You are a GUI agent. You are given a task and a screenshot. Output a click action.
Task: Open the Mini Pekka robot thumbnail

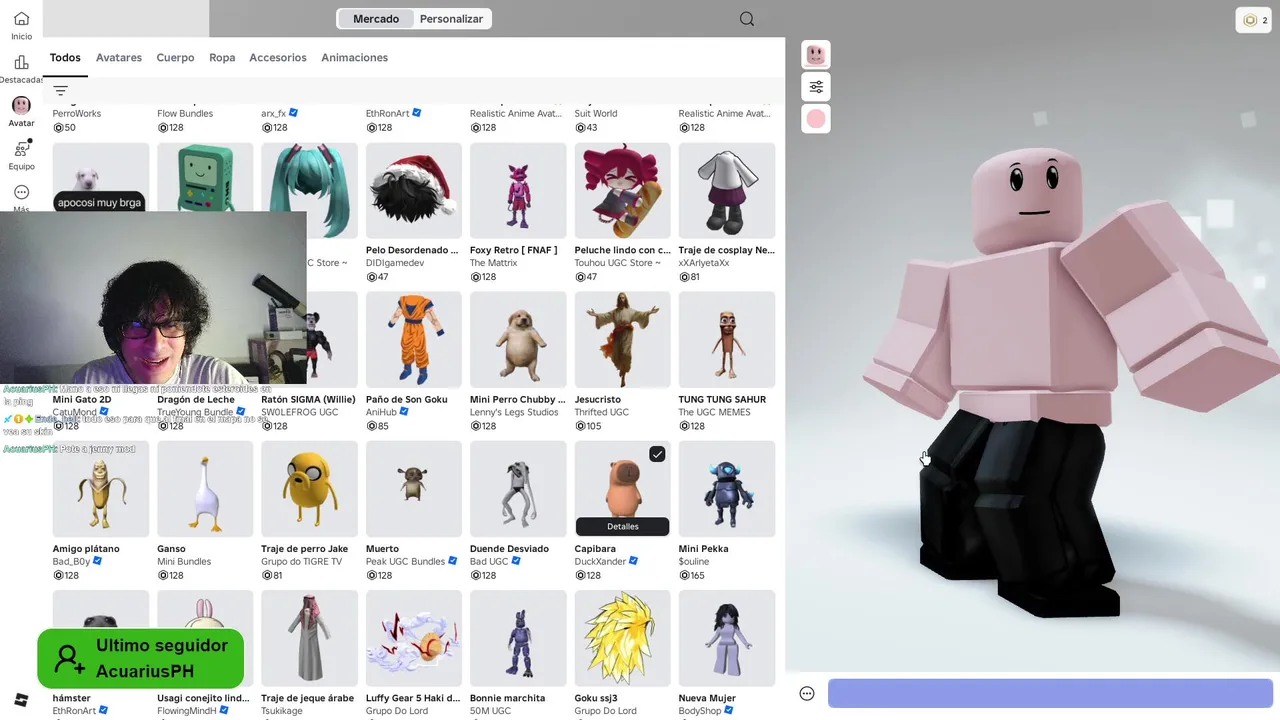click(x=727, y=489)
